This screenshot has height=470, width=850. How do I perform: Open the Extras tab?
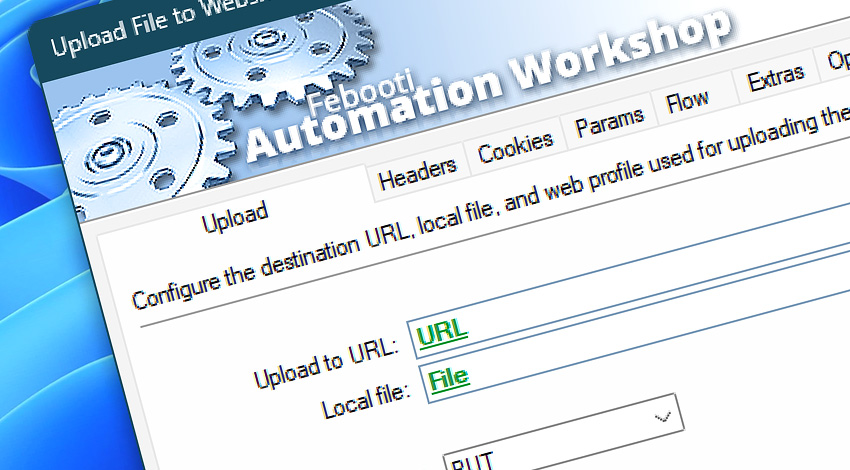(x=775, y=79)
